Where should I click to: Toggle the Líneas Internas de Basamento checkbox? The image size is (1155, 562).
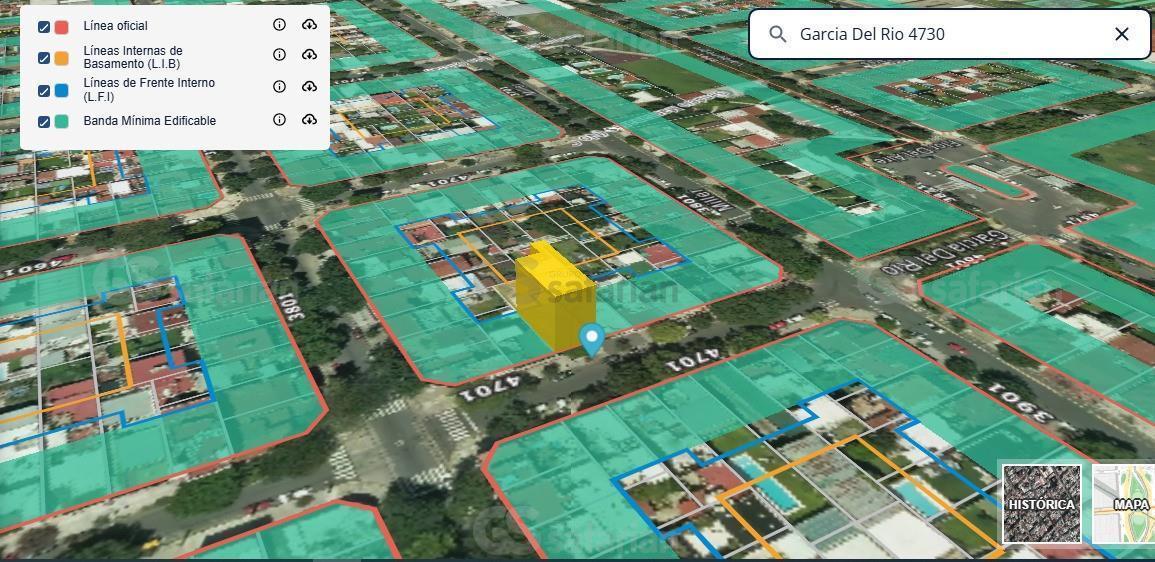coord(44,57)
